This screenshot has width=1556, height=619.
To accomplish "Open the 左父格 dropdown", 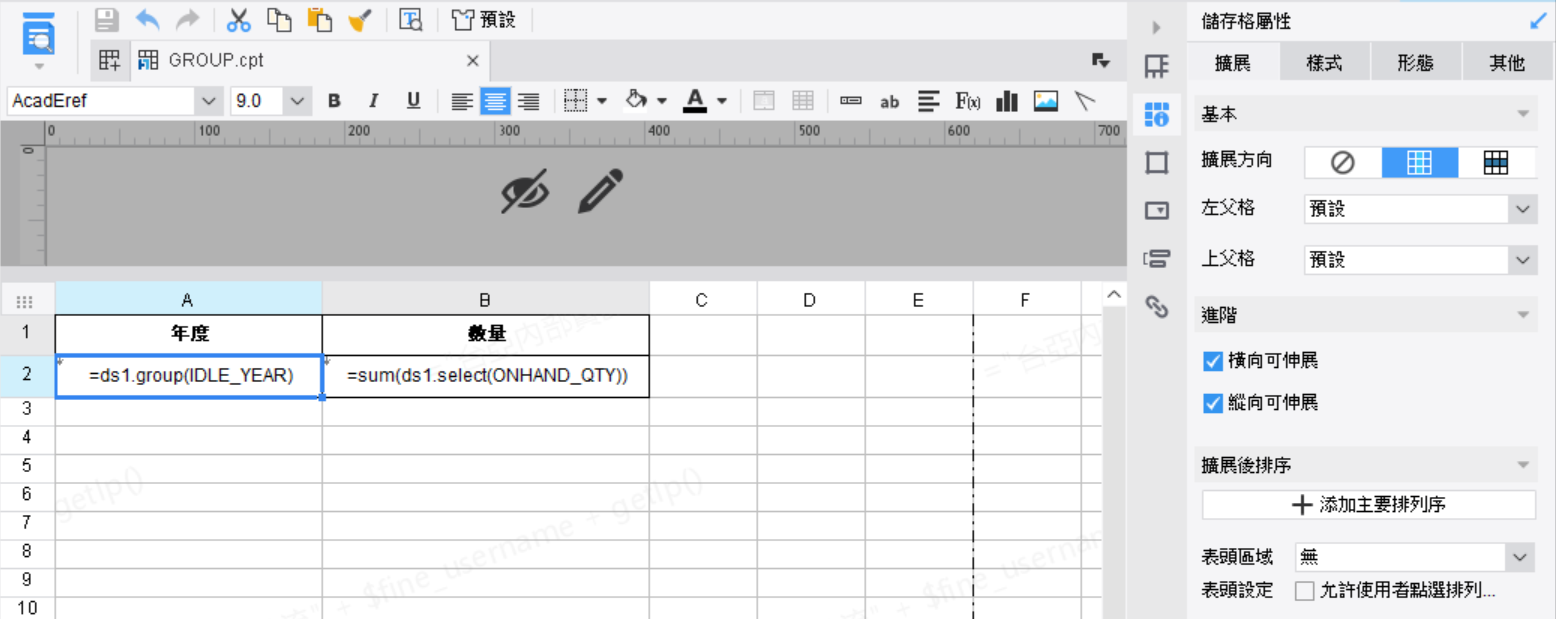I will tap(1419, 209).
